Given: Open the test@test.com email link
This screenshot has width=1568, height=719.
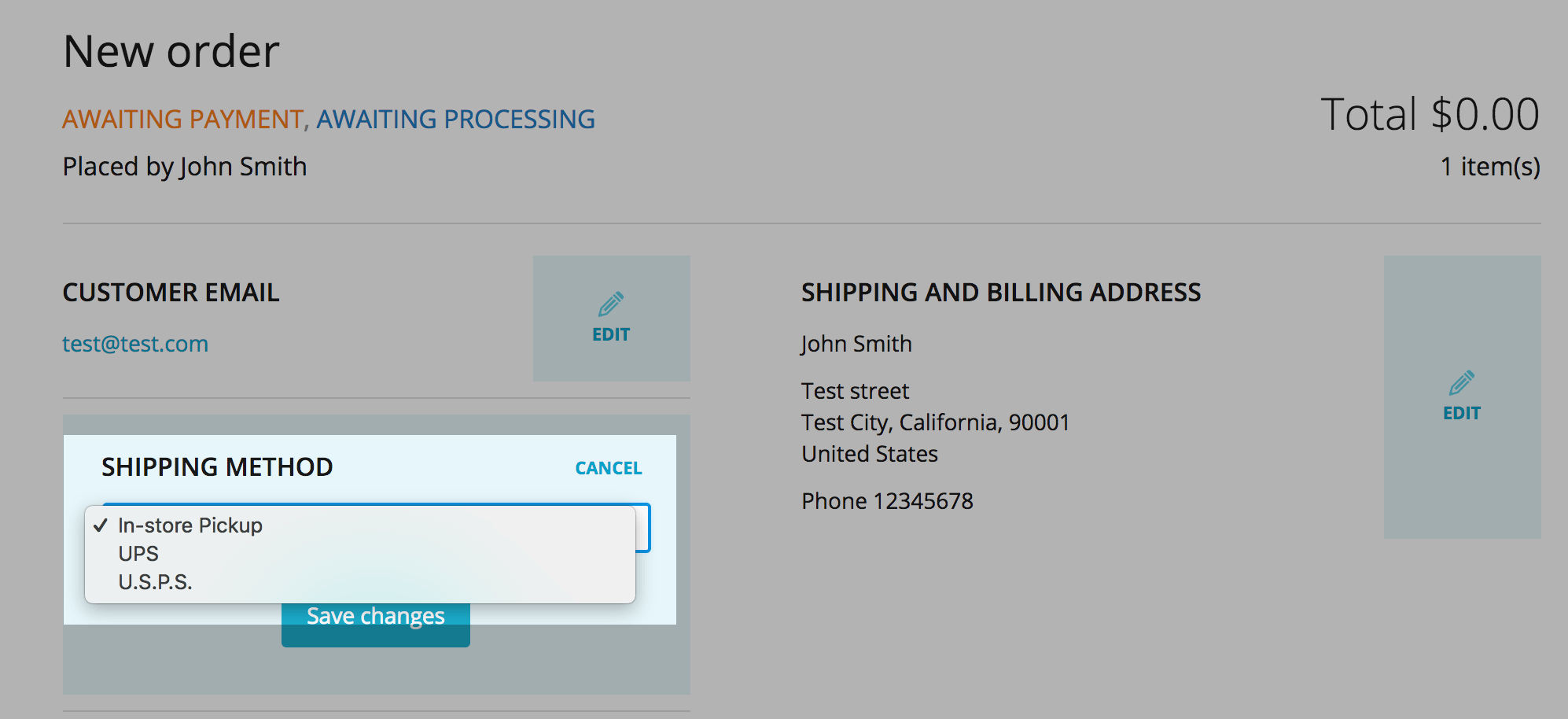Looking at the screenshot, I should point(135,344).
